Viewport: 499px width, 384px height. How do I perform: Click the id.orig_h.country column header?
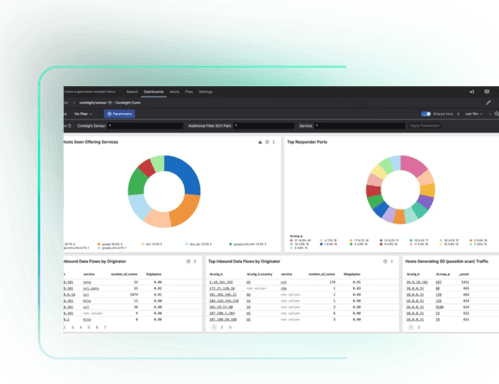tap(259, 274)
